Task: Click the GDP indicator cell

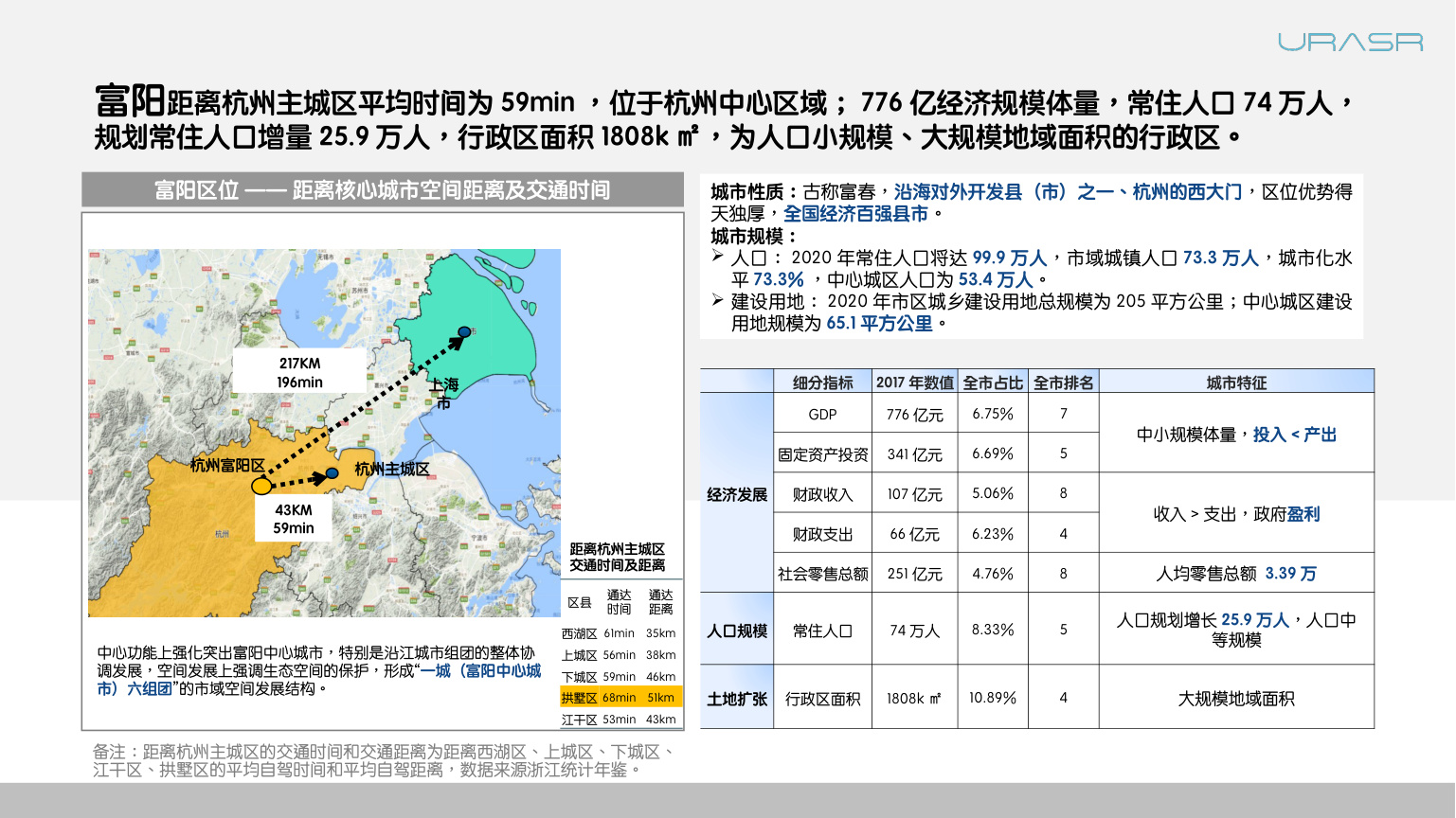Action: tap(822, 414)
